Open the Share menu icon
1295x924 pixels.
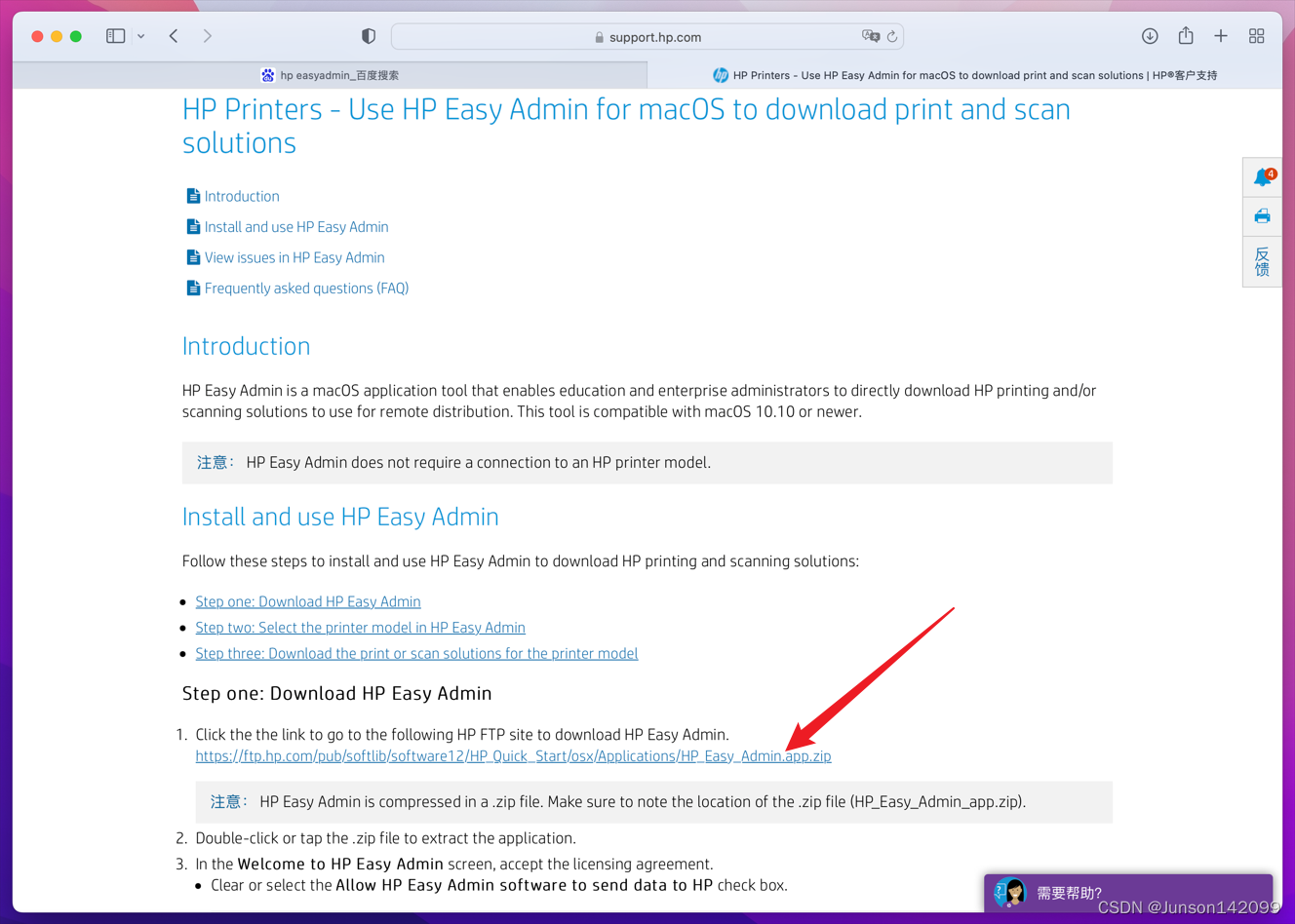[x=1186, y=35]
